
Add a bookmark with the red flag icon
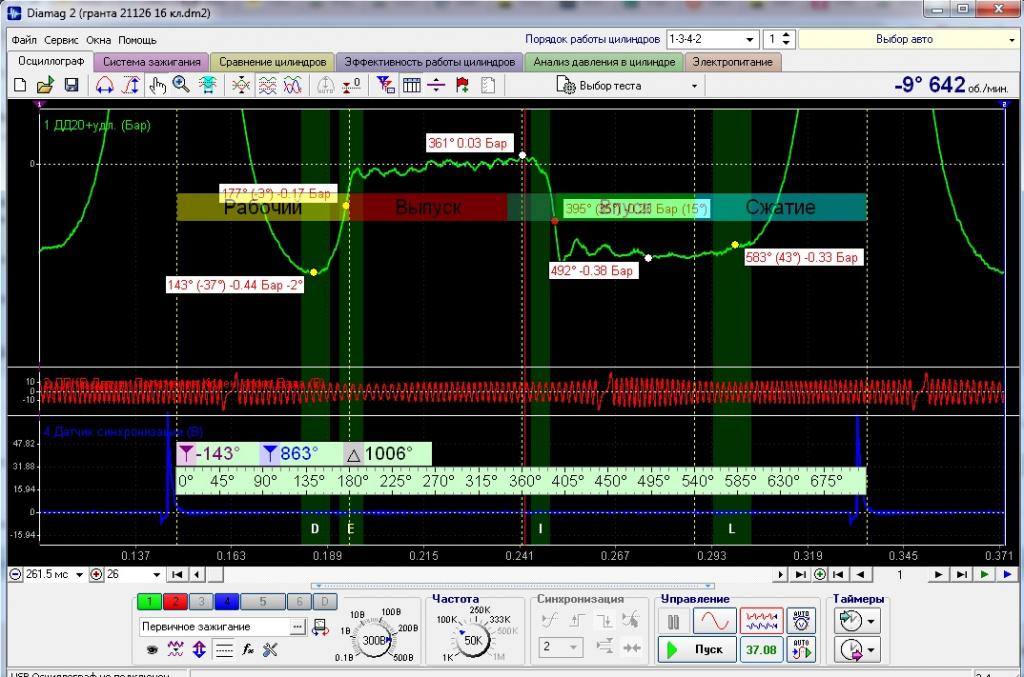coord(462,86)
